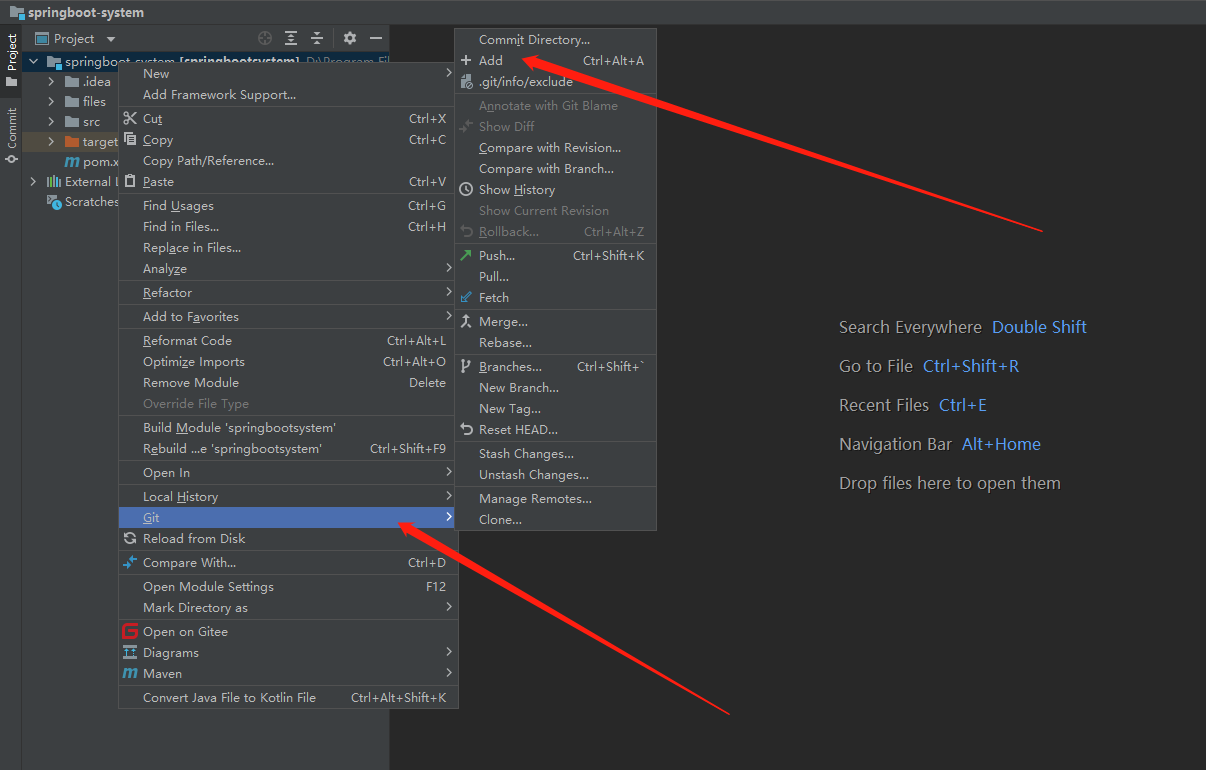Select the Git menu entry
Screen dimensions: 1206x770
[288, 518]
